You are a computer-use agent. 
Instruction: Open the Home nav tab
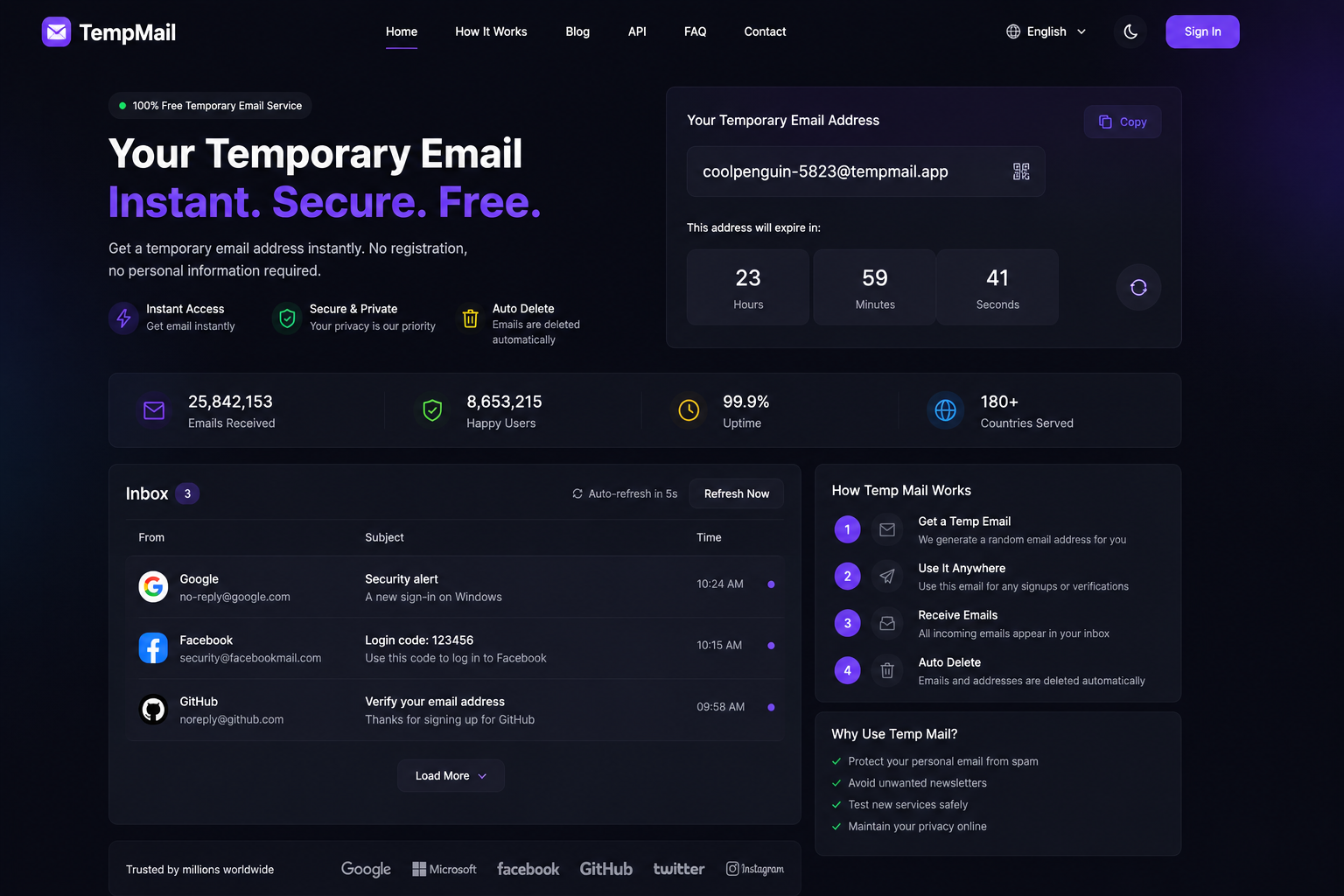tap(402, 31)
